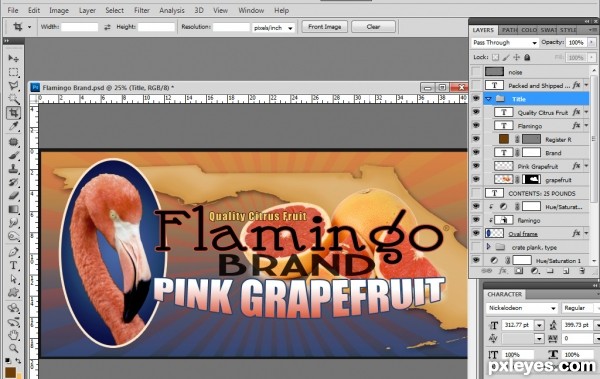Collapse the Title layer group

click(489, 99)
